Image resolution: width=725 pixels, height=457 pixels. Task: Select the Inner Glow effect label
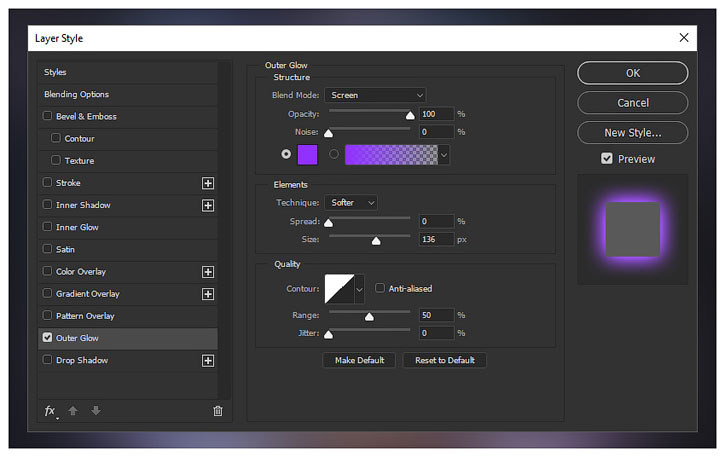(77, 227)
